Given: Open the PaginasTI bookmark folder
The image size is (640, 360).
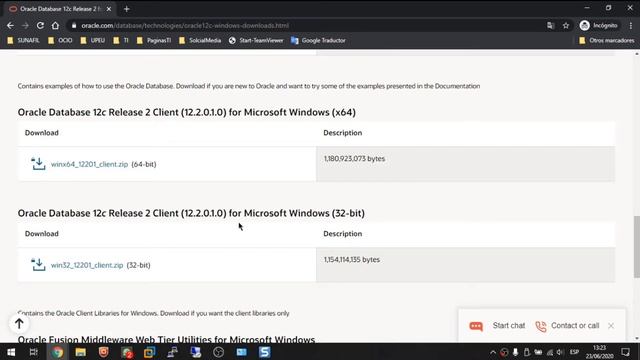Looking at the screenshot, I should [x=154, y=40].
